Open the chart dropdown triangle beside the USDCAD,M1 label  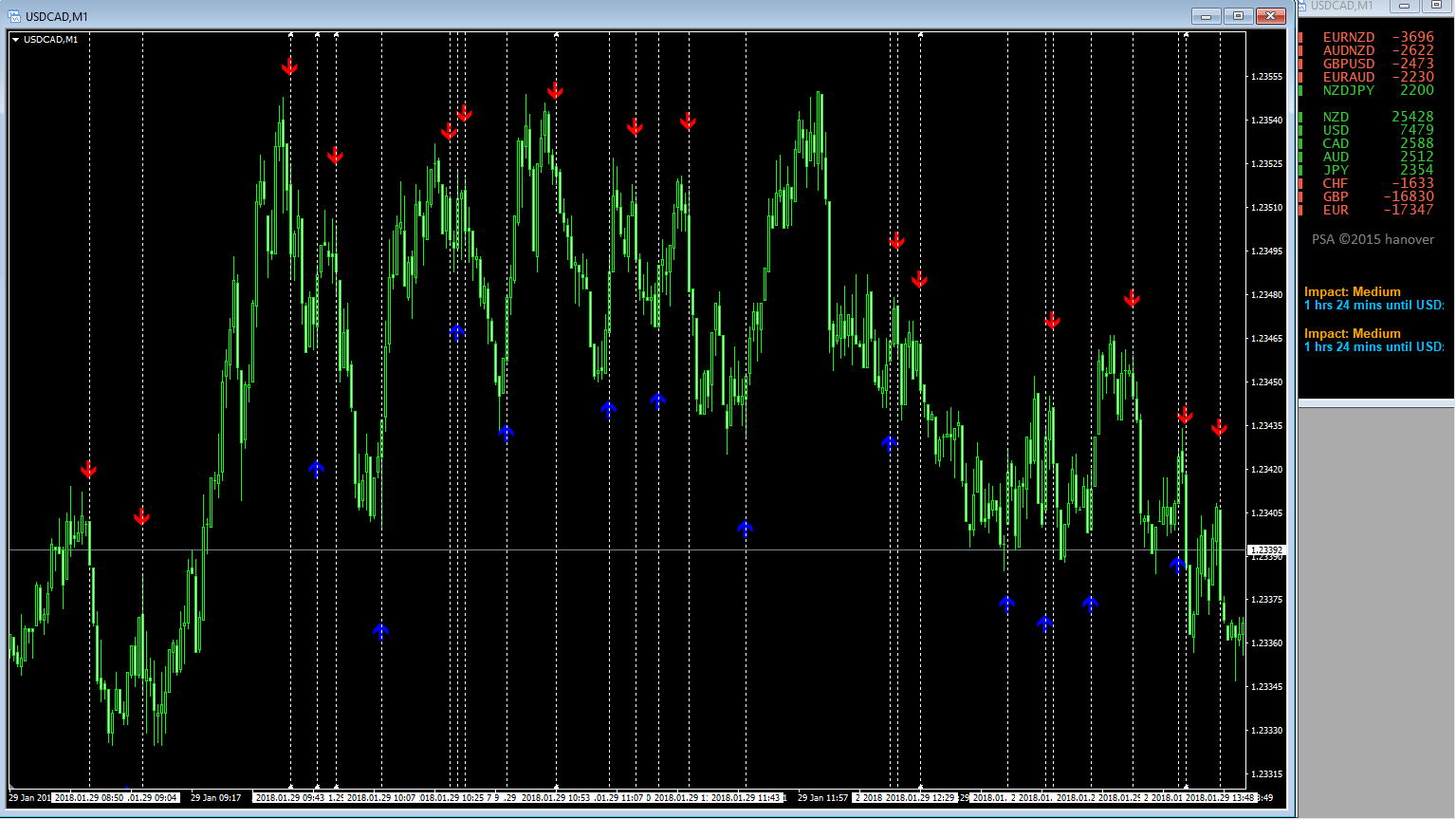(16, 40)
